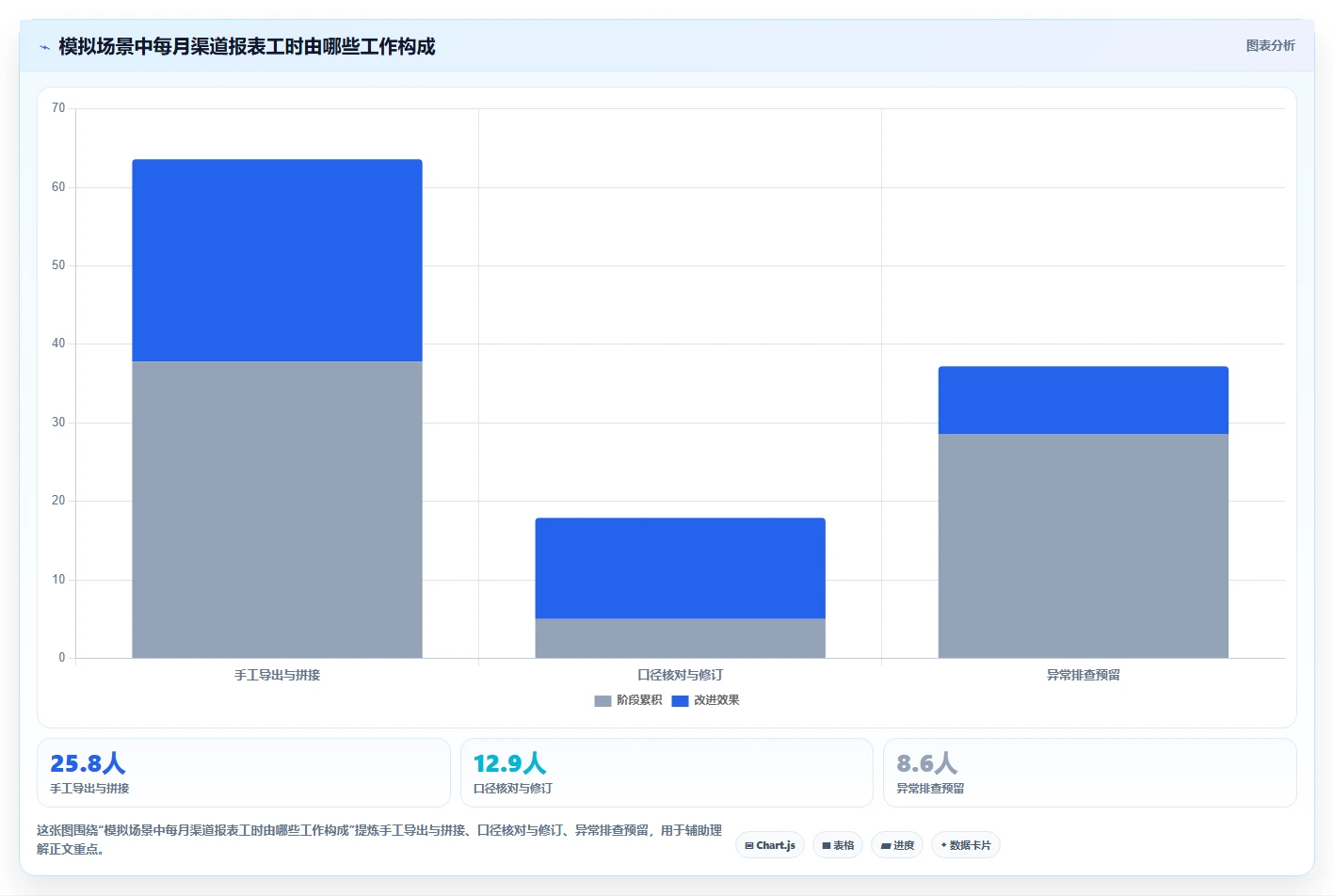The width and height of the screenshot is (1334, 896).
Task: Toggle the 改进效果 legend swatch
Action: tap(680, 700)
